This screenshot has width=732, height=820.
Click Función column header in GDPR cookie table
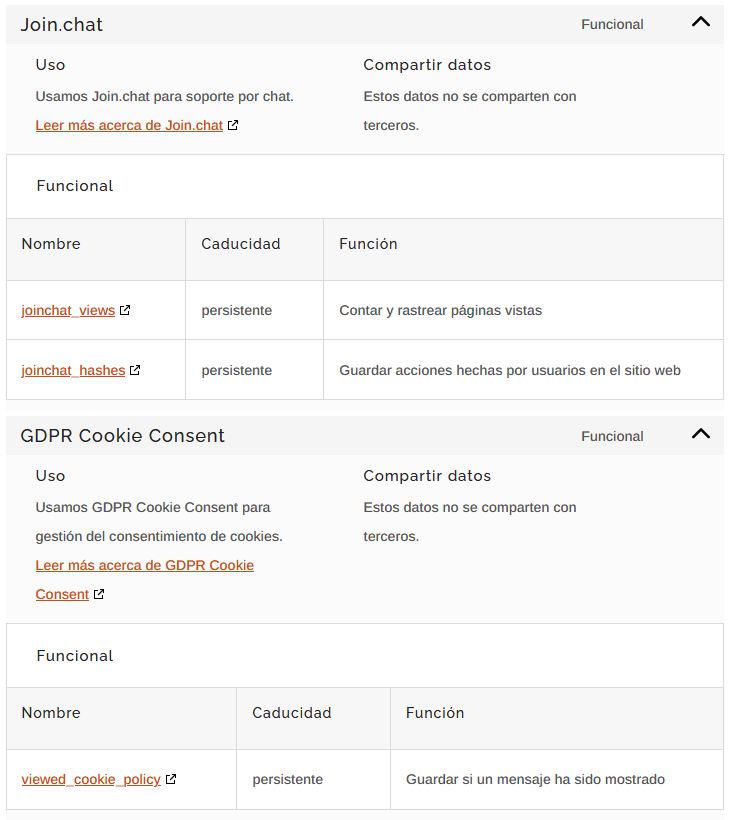click(435, 713)
